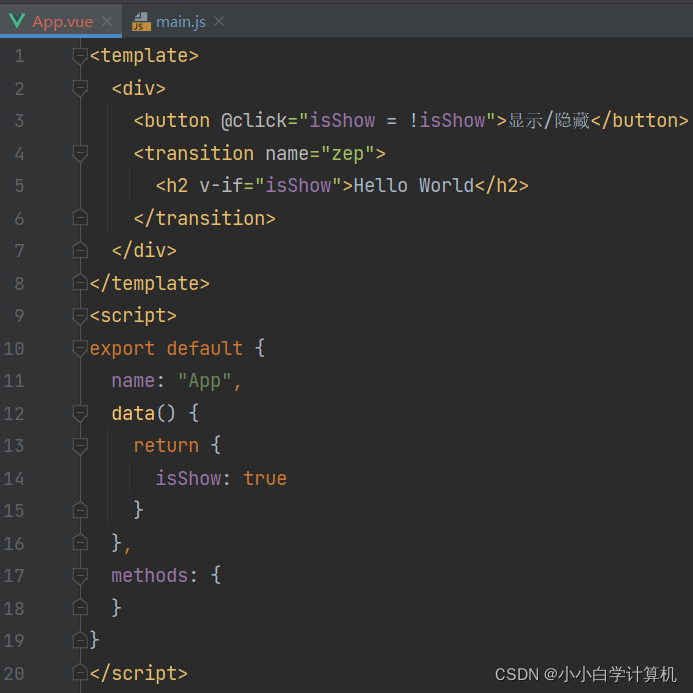Screen dimensions: 693x693
Task: Click fold end marker on line 7
Action: tap(80, 250)
